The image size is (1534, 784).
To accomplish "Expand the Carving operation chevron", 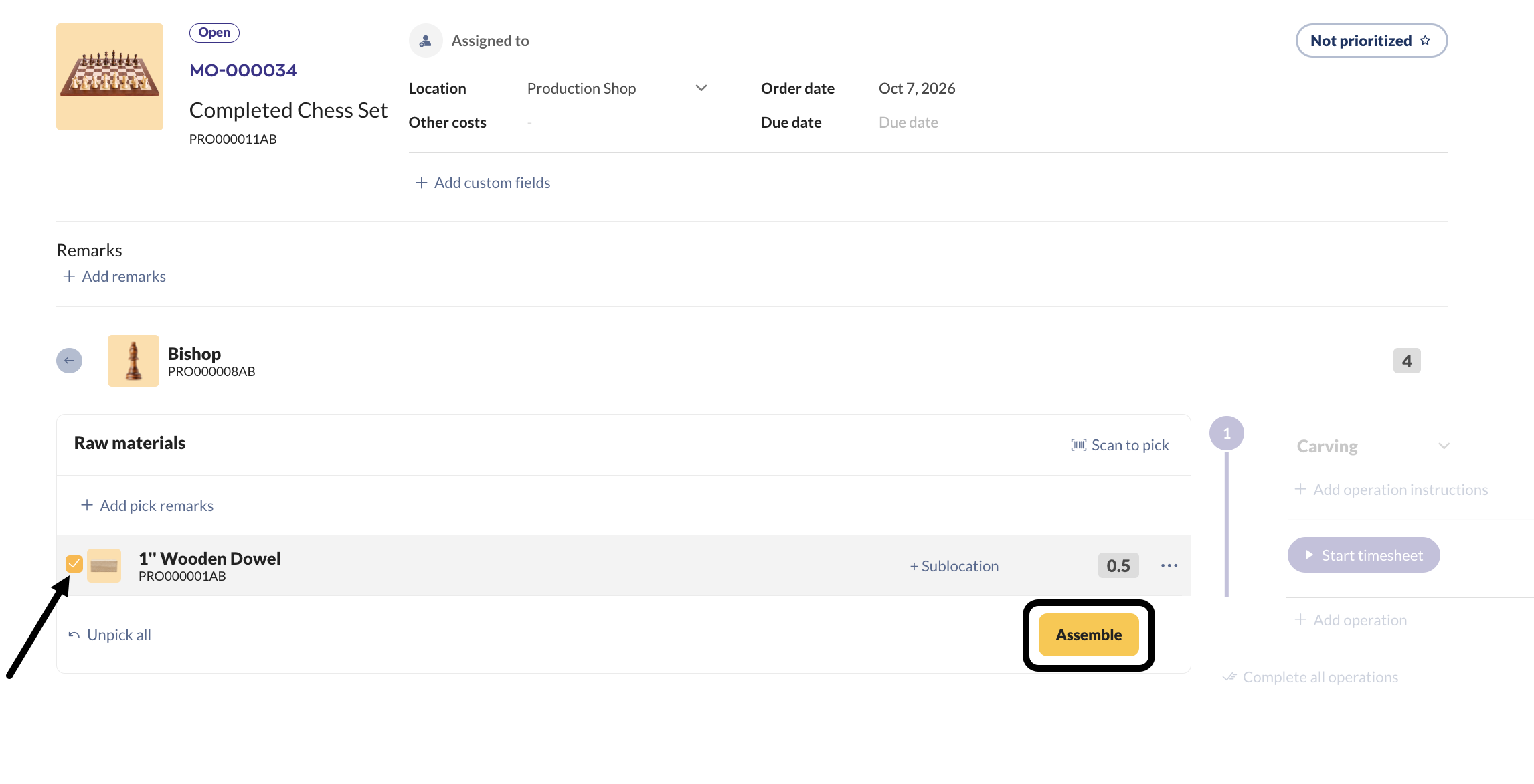I will click(1444, 446).
